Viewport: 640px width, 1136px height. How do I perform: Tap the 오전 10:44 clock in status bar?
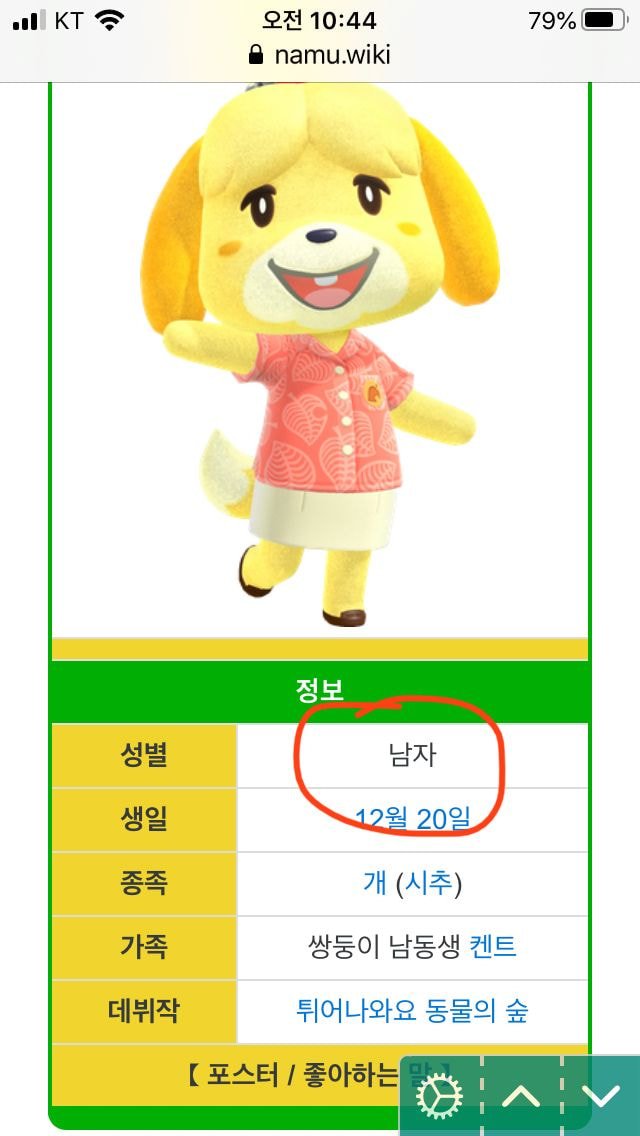(320, 21)
